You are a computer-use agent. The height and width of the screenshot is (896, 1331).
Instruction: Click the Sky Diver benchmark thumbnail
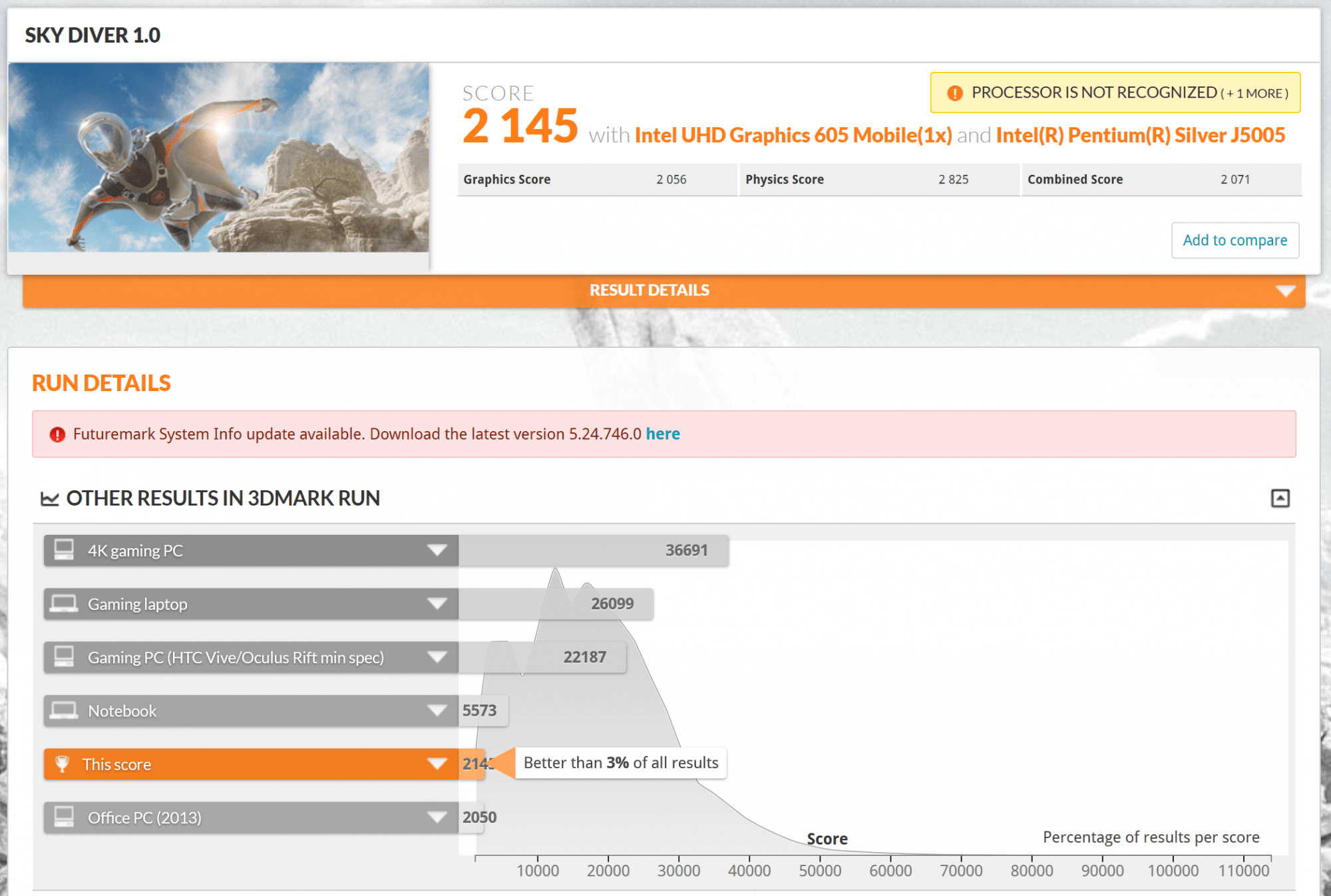click(219, 158)
